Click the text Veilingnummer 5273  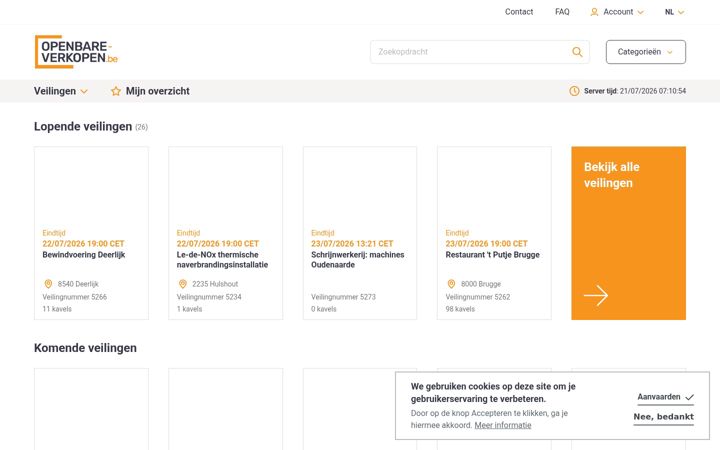pos(343,297)
